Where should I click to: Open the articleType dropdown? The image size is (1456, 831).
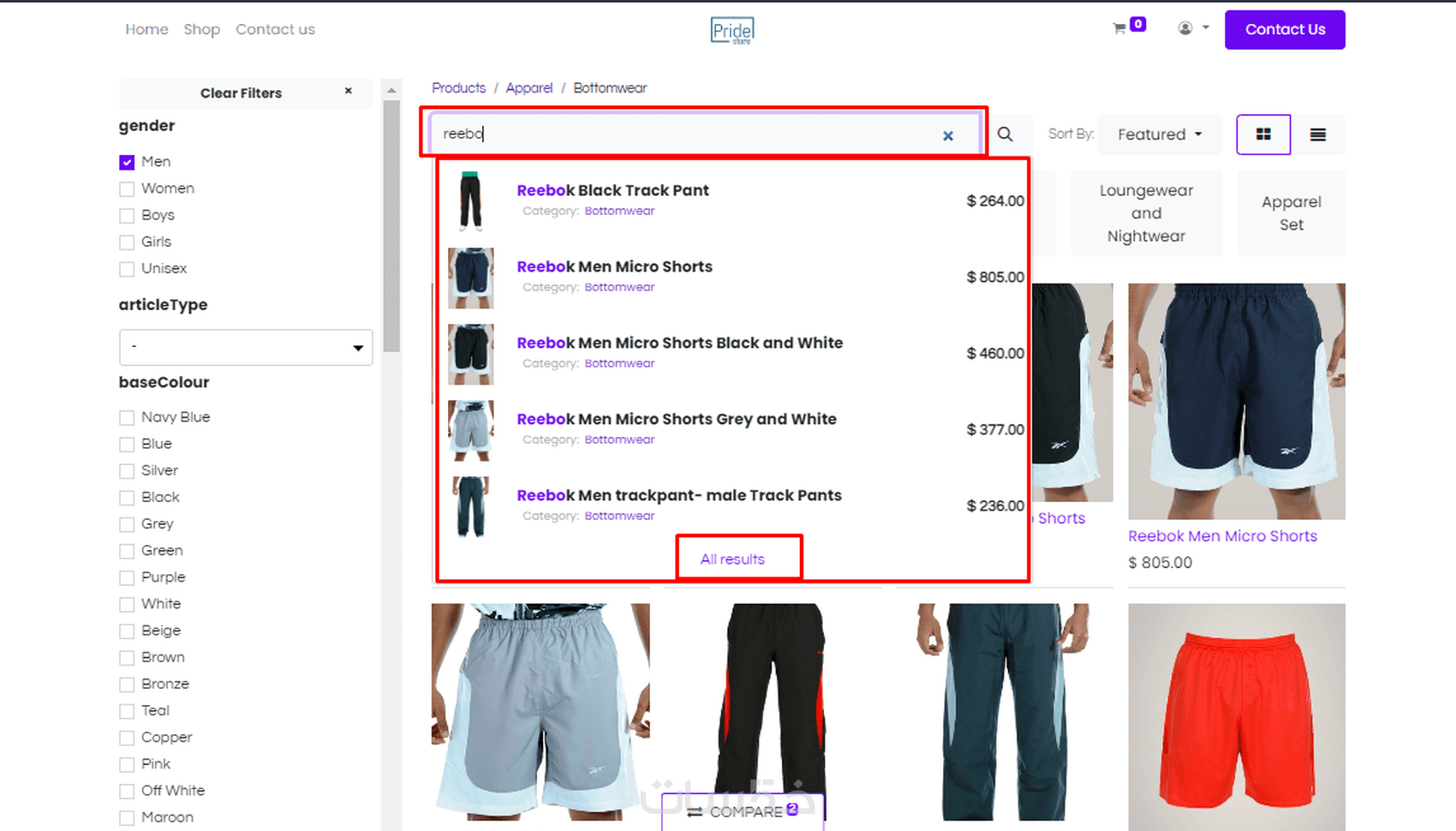click(x=246, y=347)
